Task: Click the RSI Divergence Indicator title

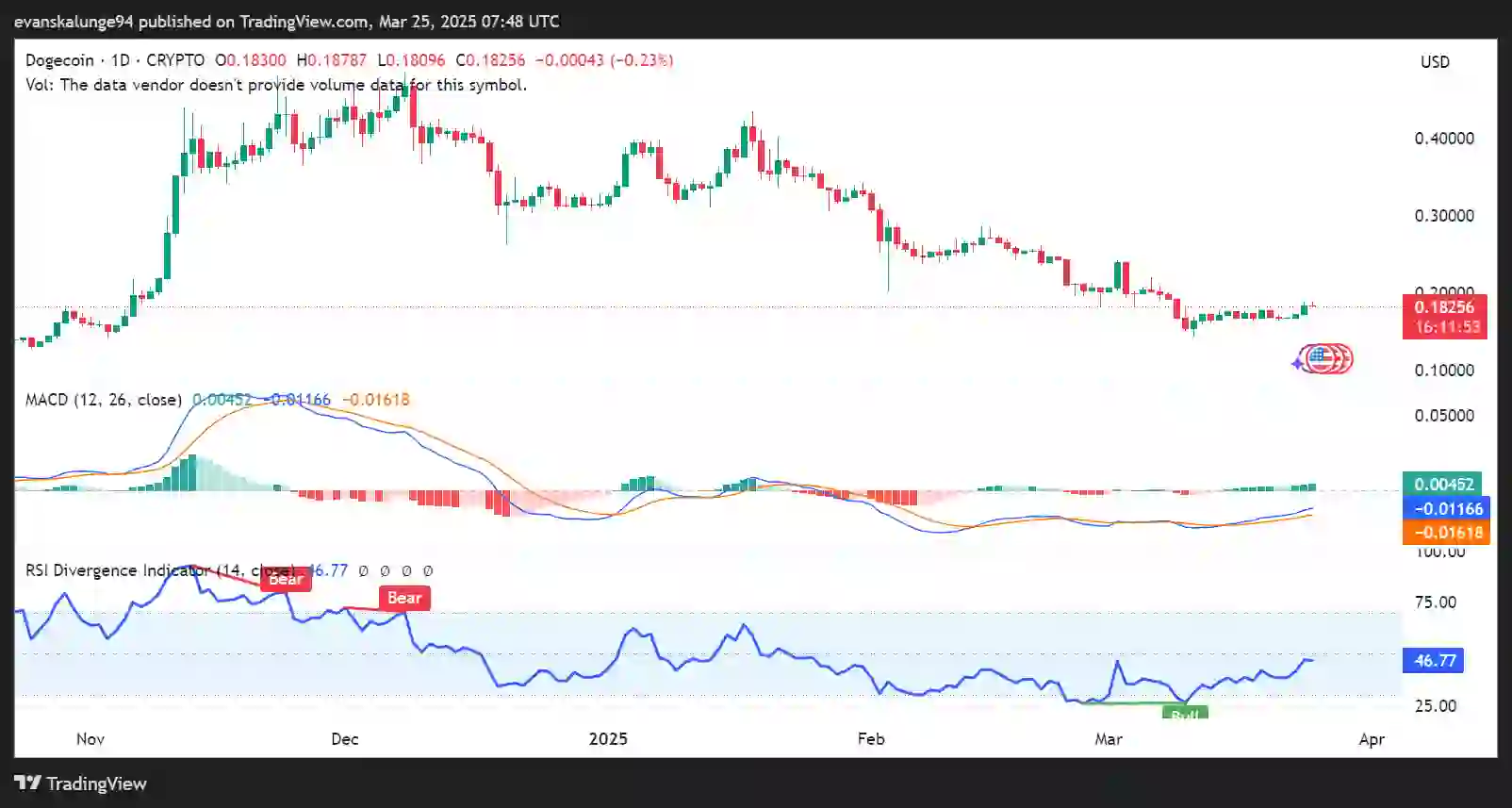Action: click(160, 570)
